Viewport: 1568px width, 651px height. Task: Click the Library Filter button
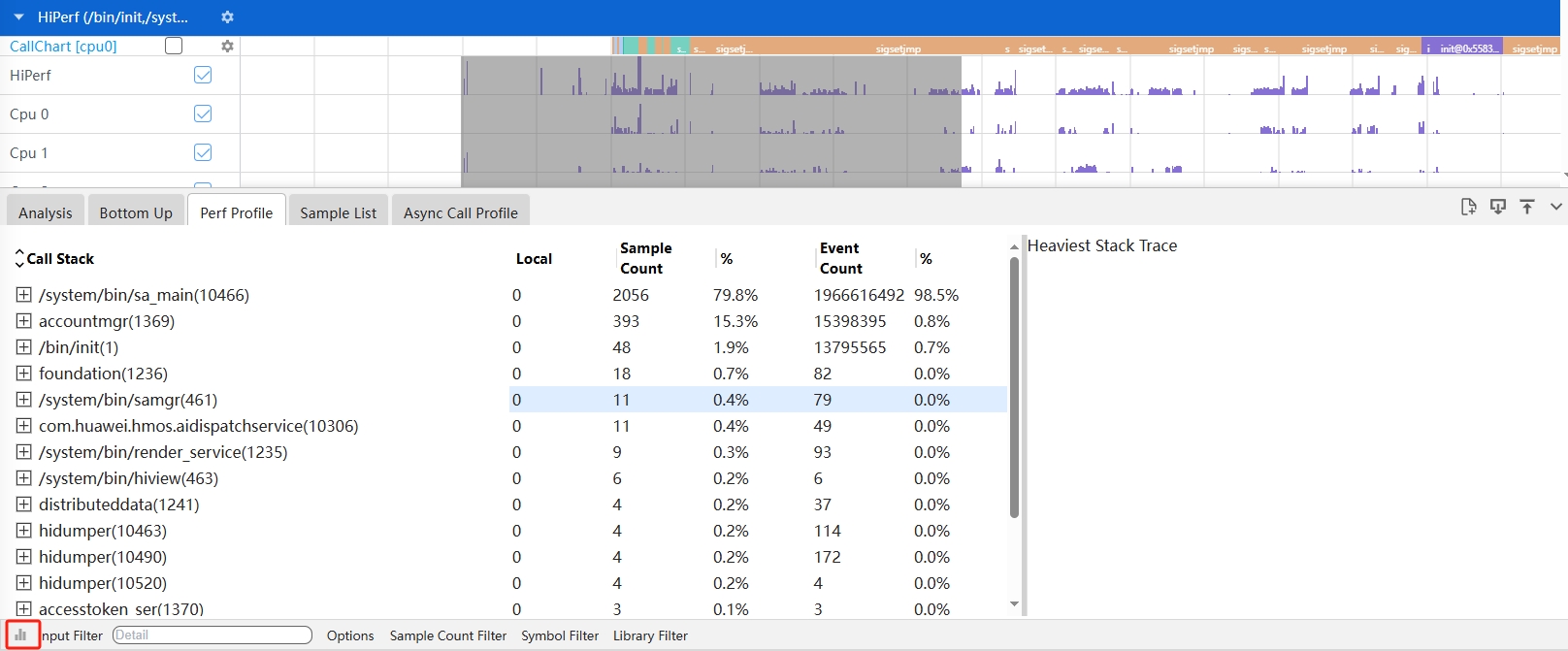point(650,635)
